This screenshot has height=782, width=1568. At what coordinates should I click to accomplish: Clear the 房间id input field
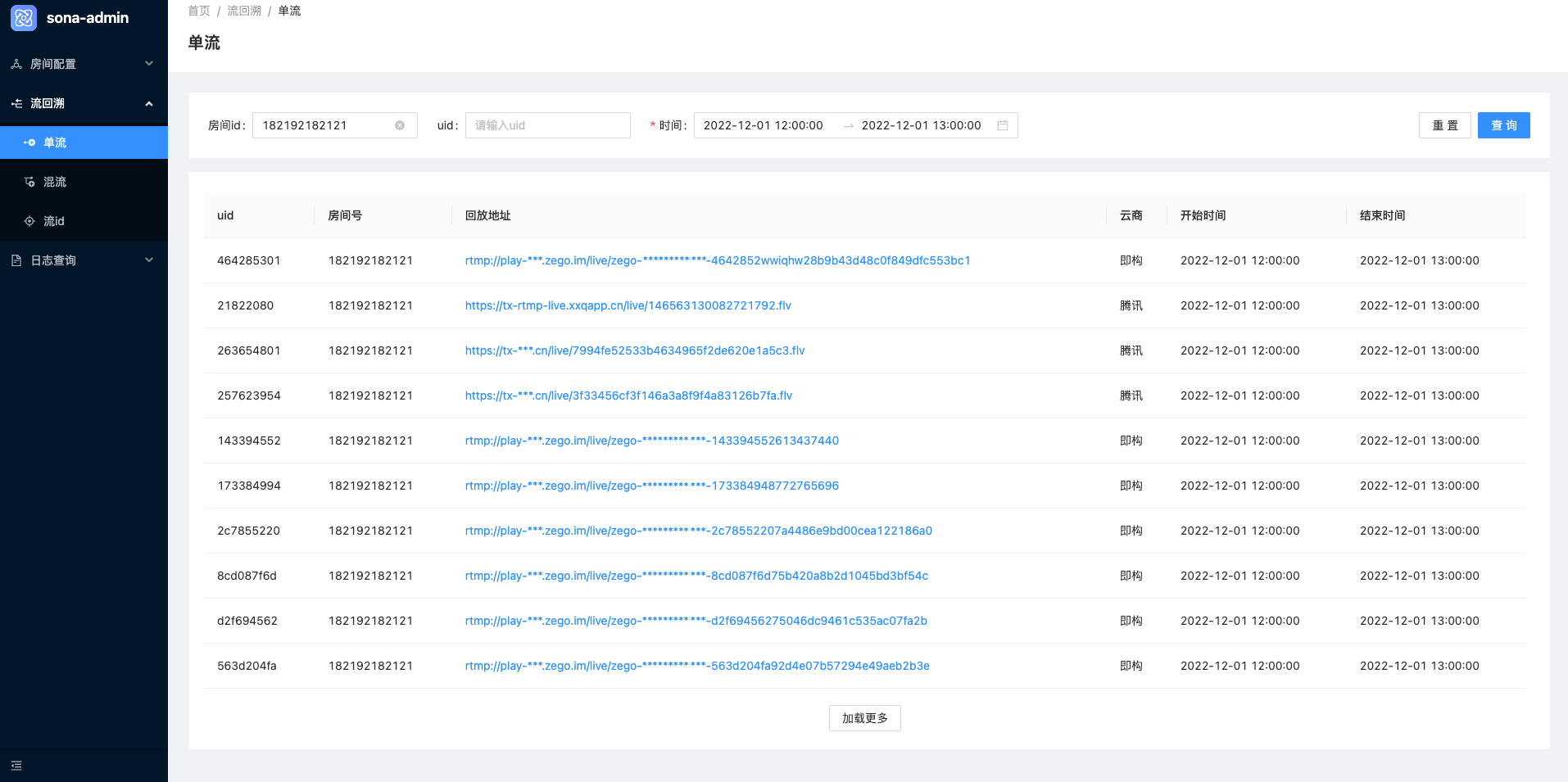(400, 125)
